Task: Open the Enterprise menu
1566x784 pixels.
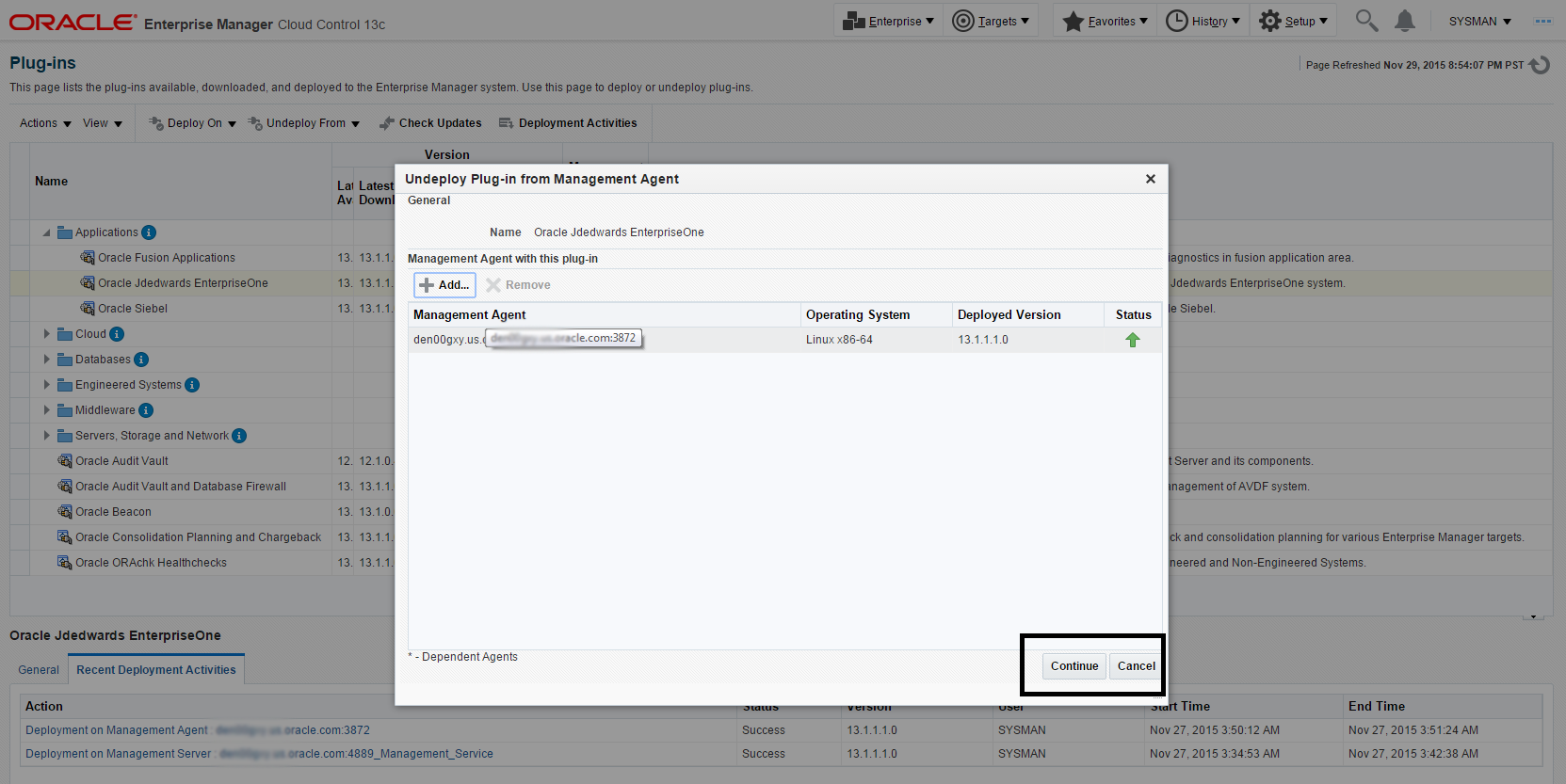Action: (x=888, y=21)
